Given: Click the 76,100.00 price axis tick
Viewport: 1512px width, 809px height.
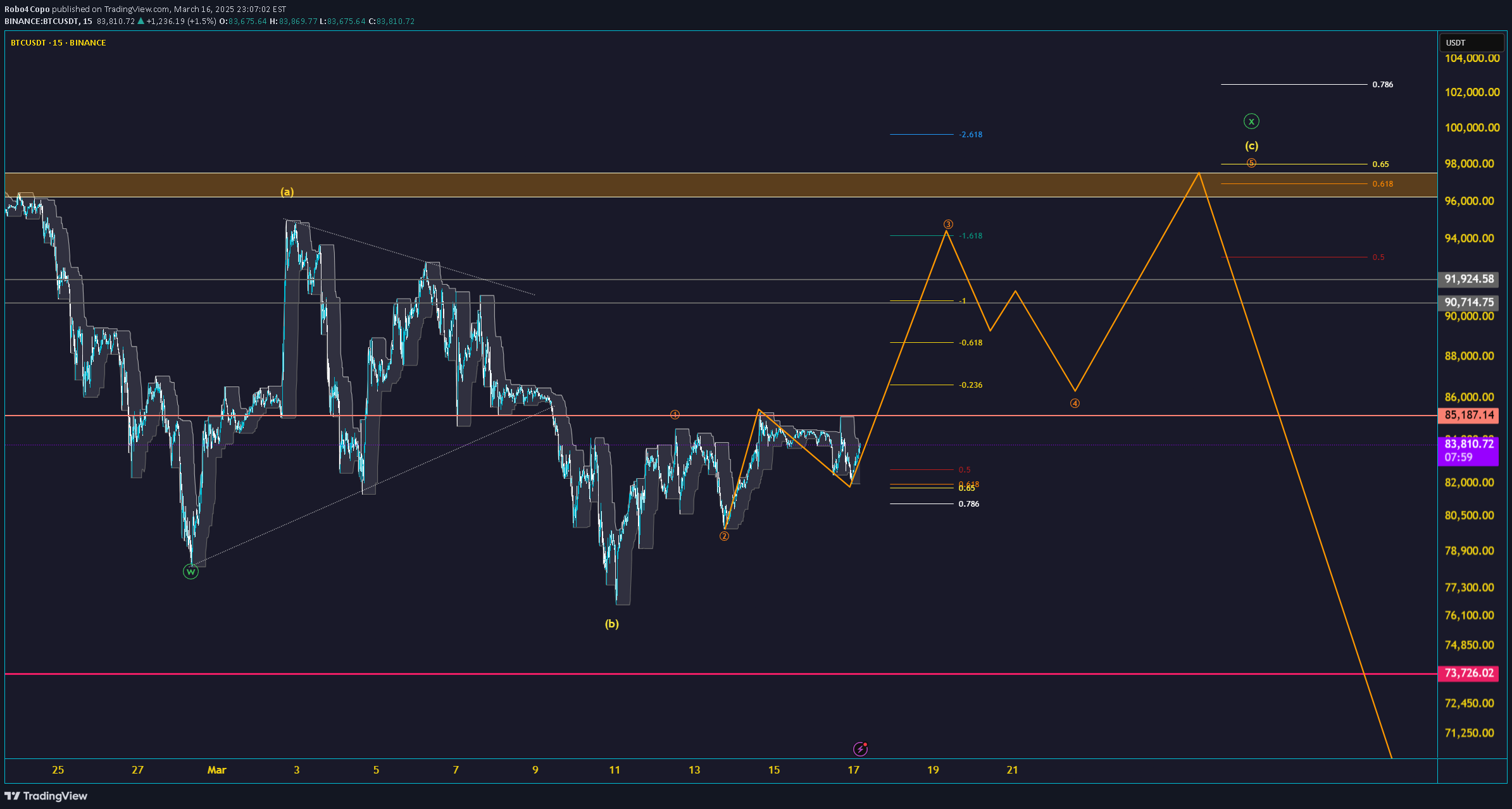Looking at the screenshot, I should pyautogui.click(x=1469, y=615).
